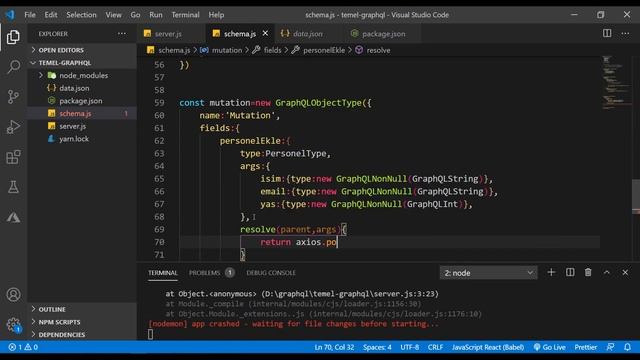
Task: Open the Search view in activity bar
Action: (13, 67)
